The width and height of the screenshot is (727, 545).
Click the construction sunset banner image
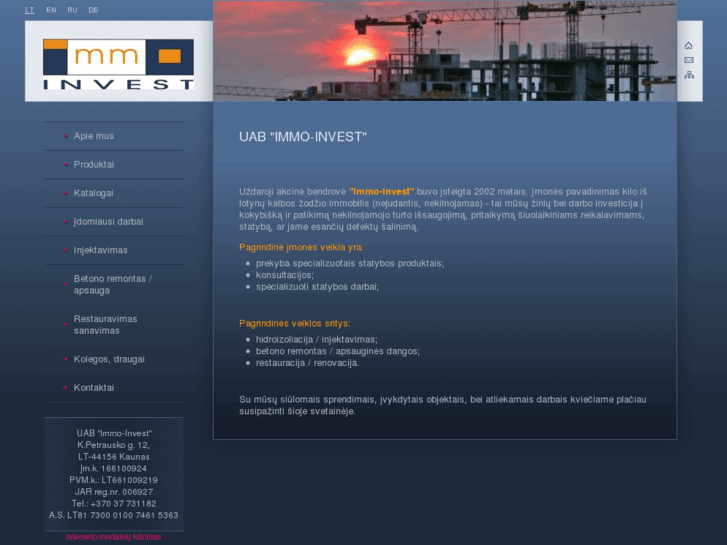pos(445,51)
